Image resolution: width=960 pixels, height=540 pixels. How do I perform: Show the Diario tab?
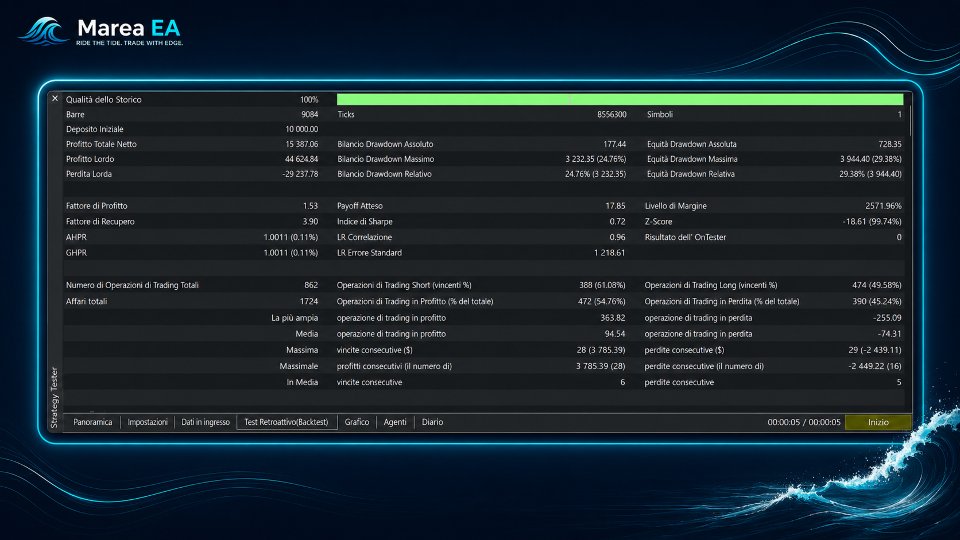pyautogui.click(x=432, y=422)
